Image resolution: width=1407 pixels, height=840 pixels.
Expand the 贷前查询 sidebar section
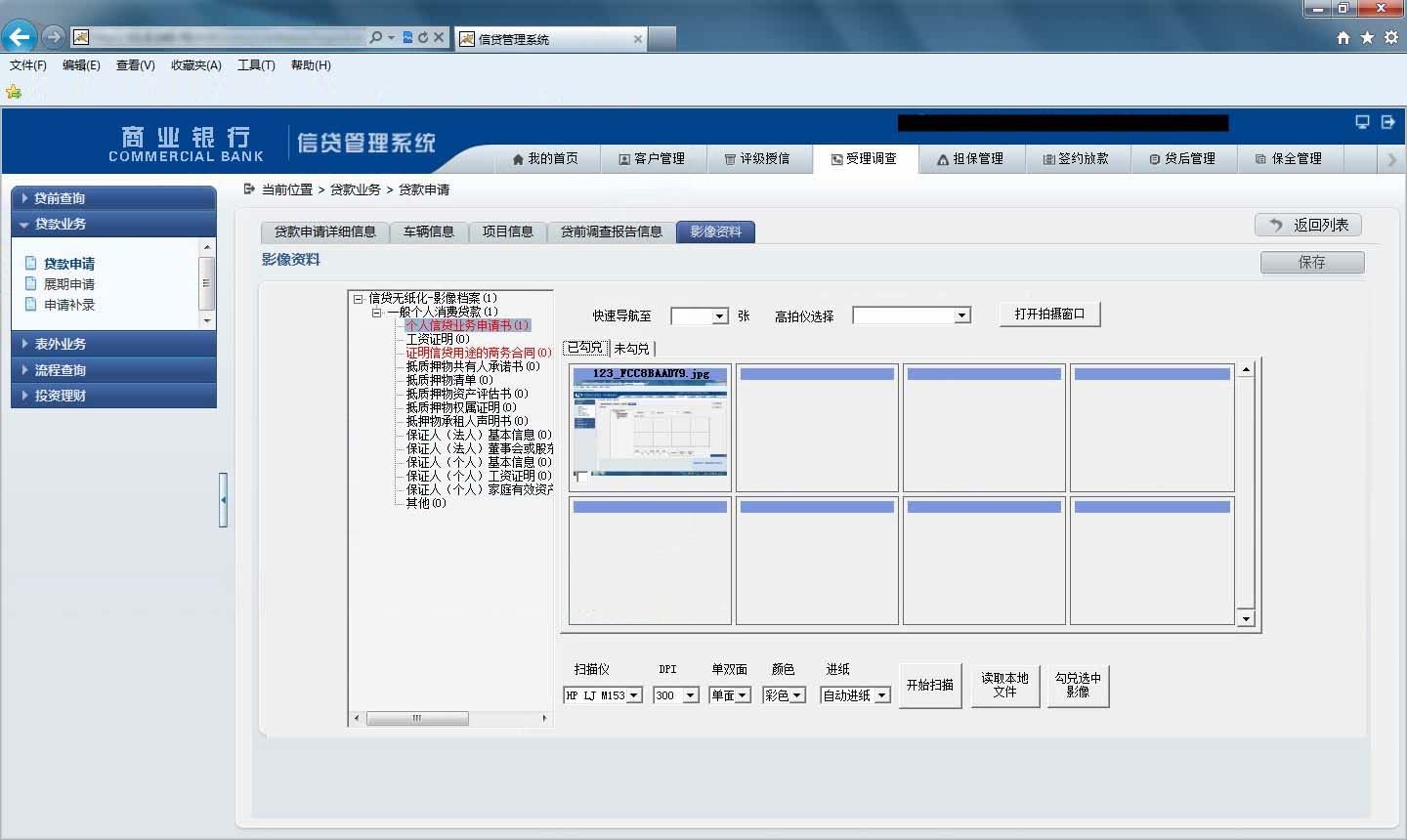click(x=113, y=197)
